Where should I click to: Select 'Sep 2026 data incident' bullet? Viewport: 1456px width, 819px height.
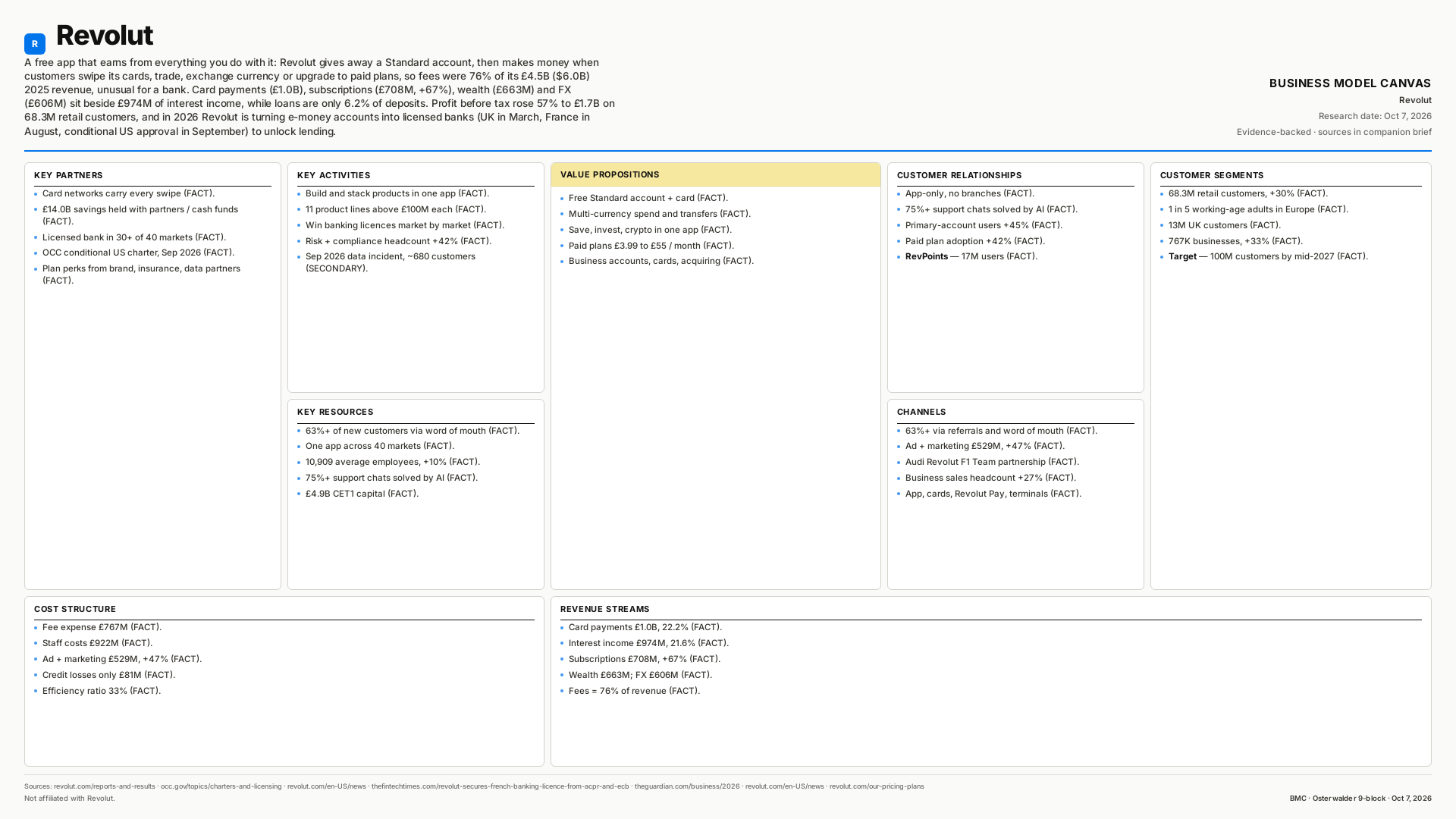tap(391, 262)
